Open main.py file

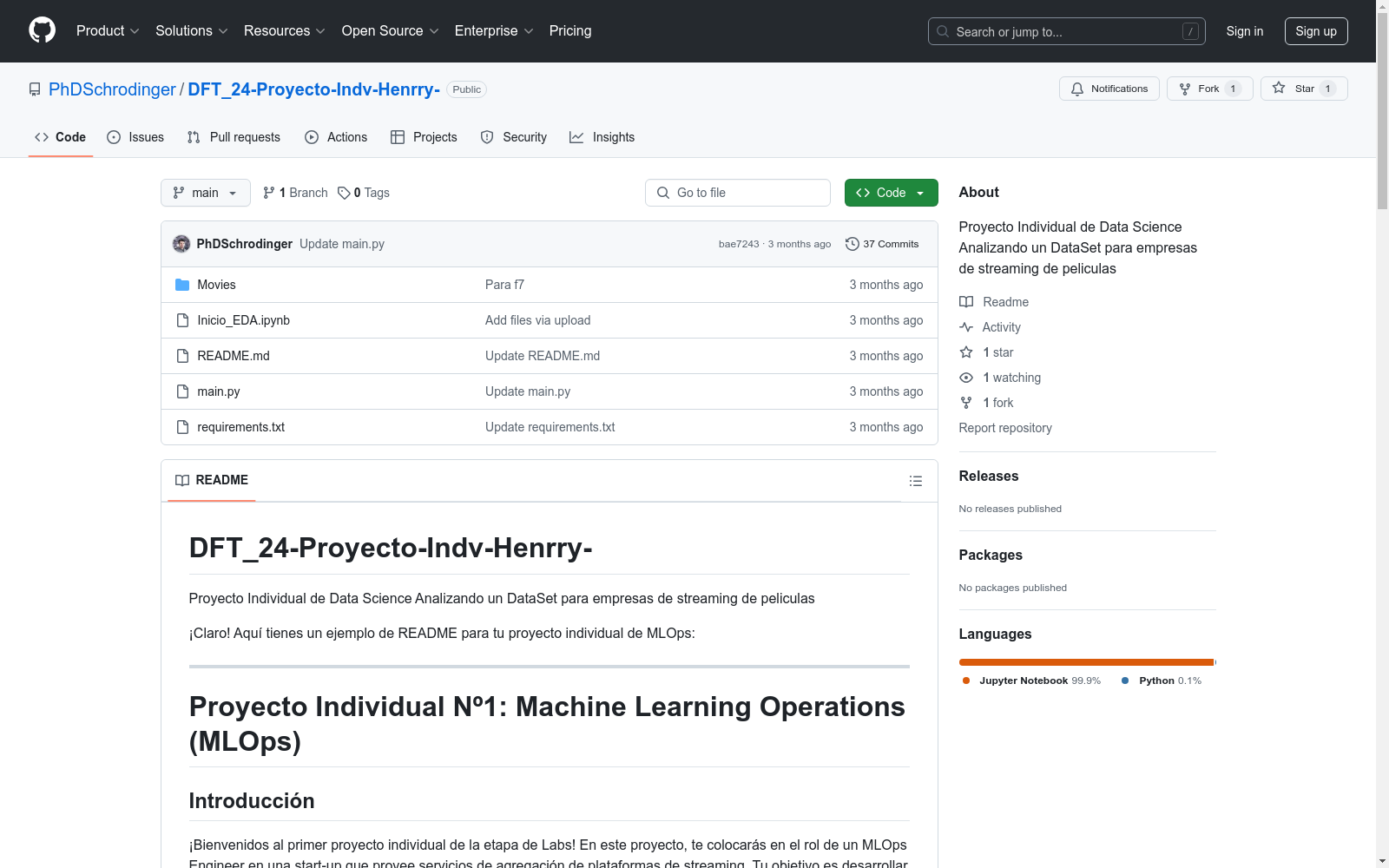click(x=219, y=391)
